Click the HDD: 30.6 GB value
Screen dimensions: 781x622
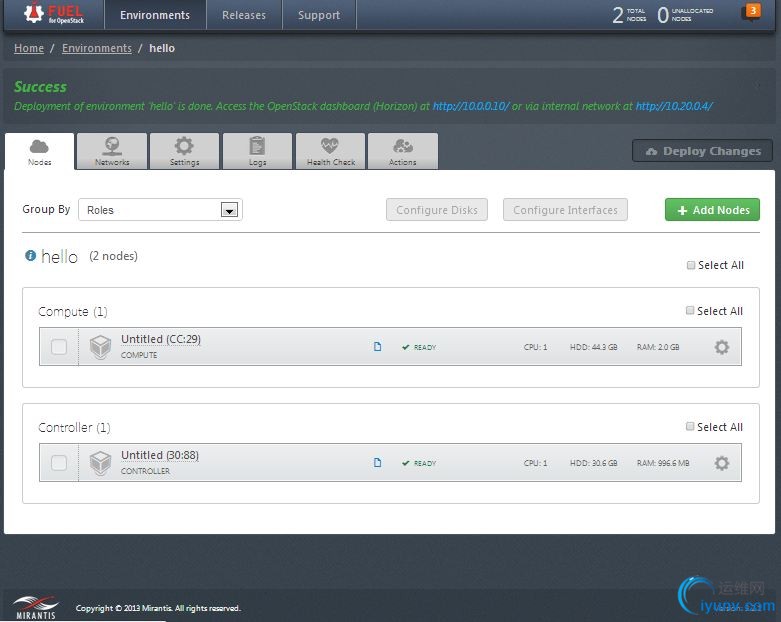click(594, 463)
